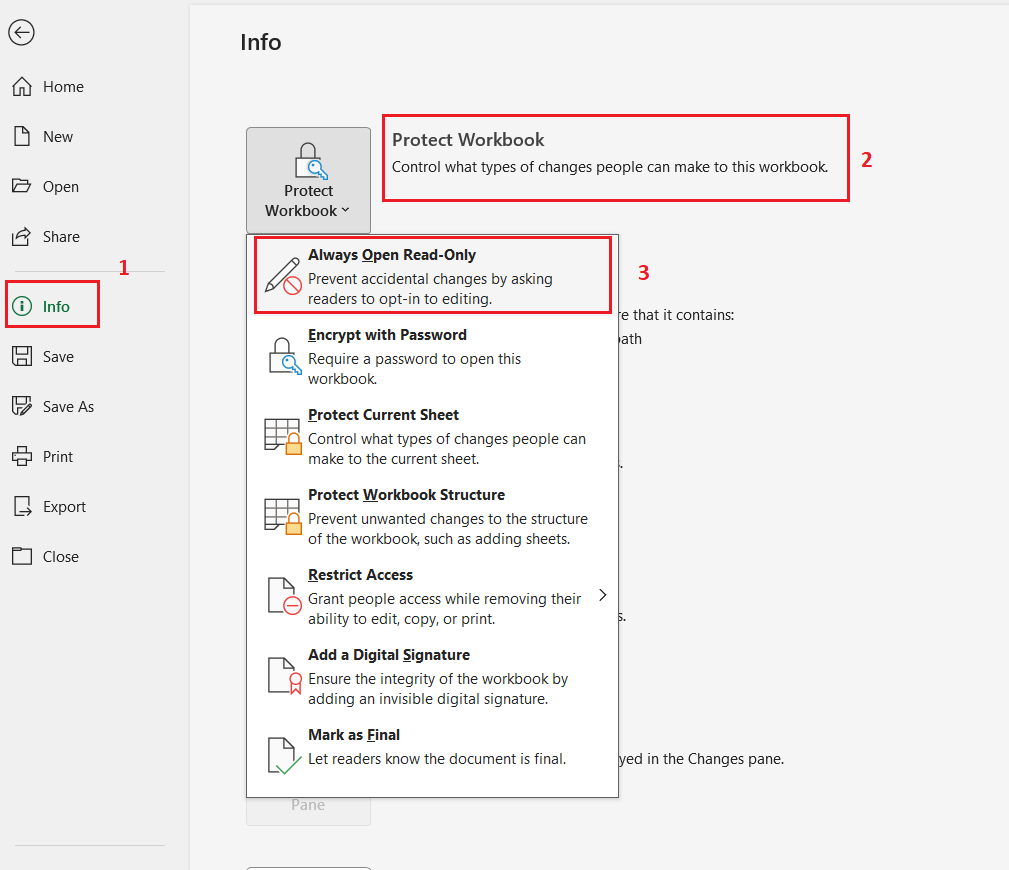Click the Home house icon

click(x=22, y=87)
